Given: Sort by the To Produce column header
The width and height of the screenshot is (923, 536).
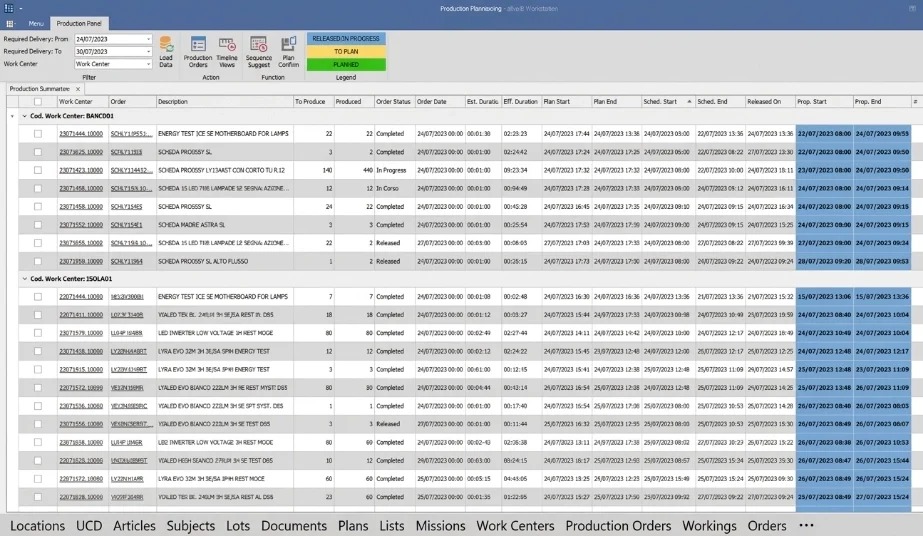Looking at the screenshot, I should pos(313,102).
